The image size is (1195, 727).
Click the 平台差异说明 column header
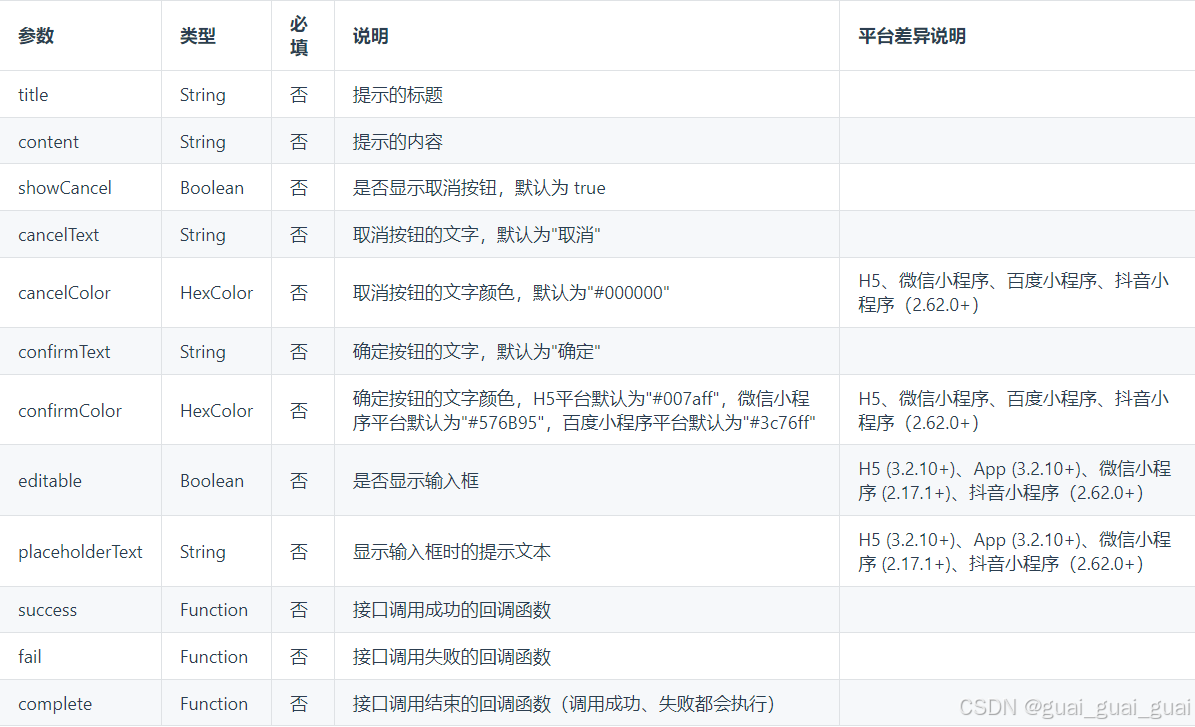pos(911,36)
